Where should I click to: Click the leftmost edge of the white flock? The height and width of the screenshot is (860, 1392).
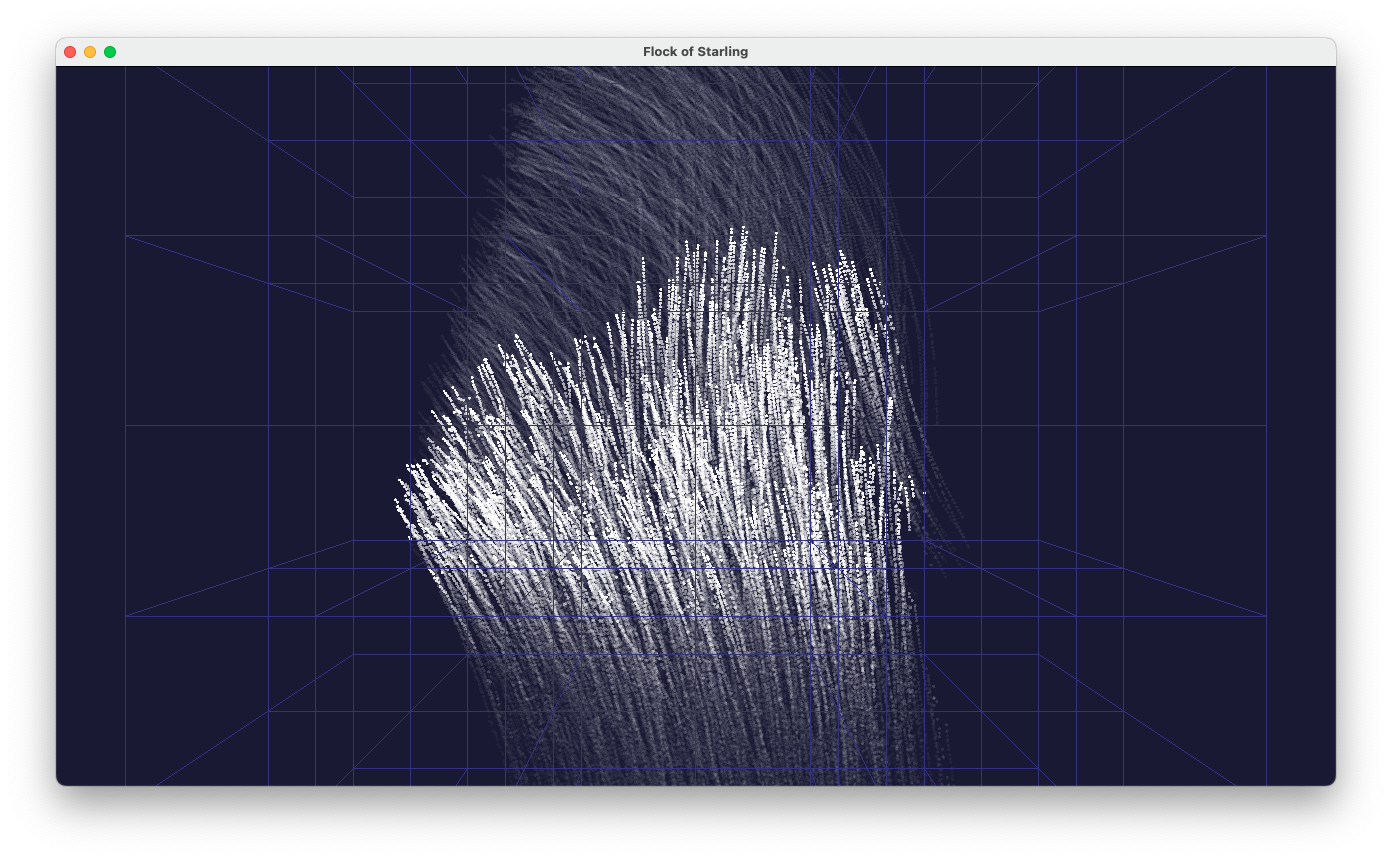398,500
